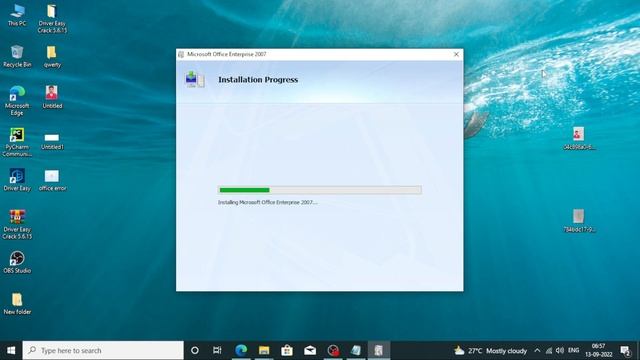Select the New folder desktop icon
Screen dimensions: 640x360
(x=17, y=304)
